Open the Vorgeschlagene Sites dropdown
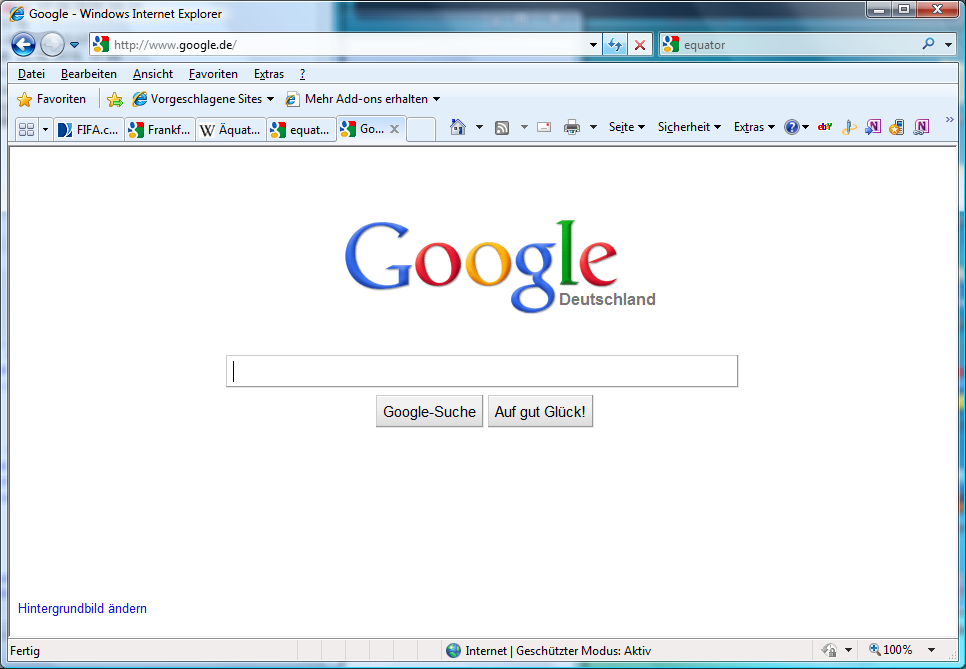 (x=203, y=99)
